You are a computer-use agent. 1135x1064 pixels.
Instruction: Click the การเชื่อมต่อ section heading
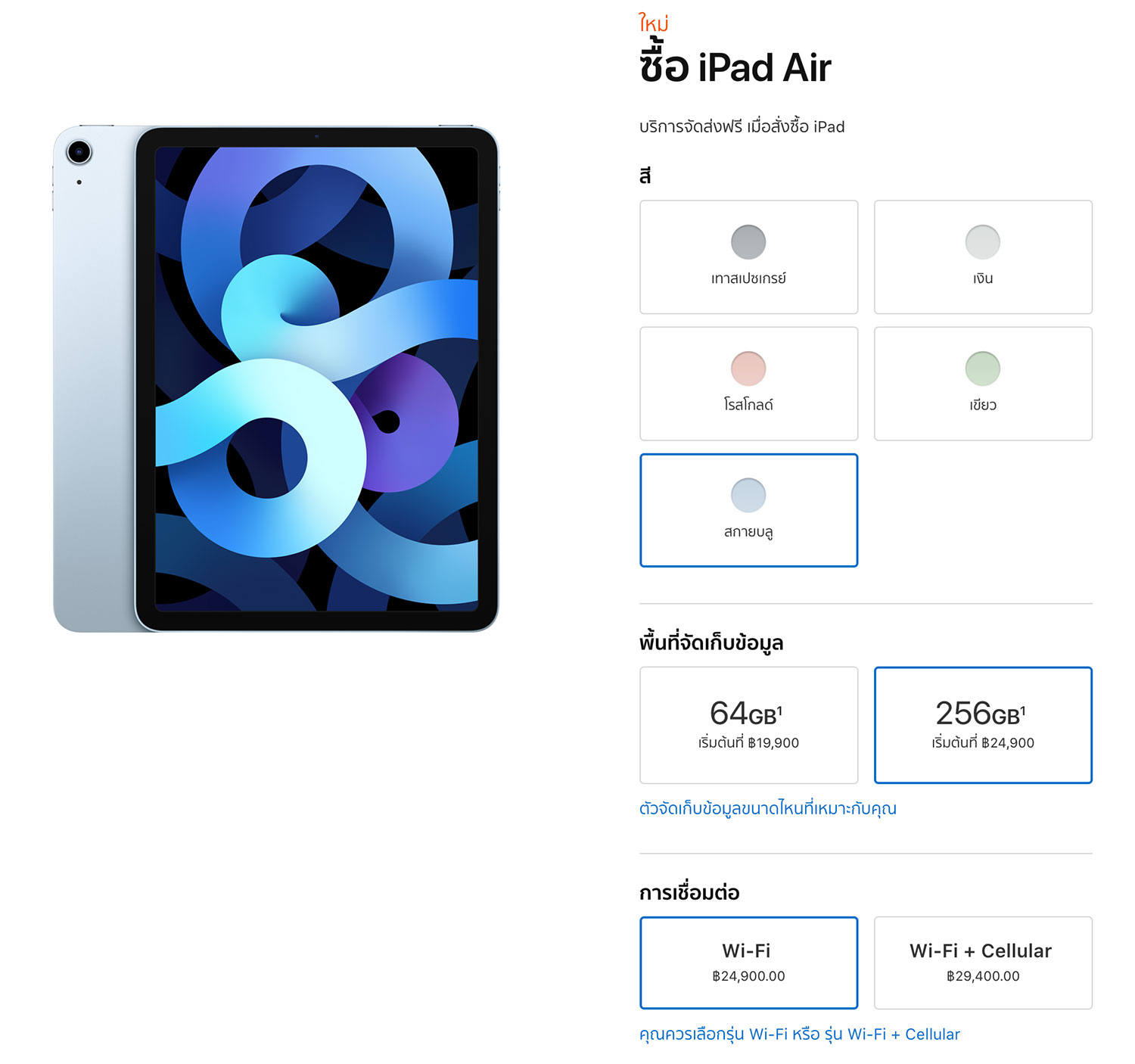coord(689,892)
